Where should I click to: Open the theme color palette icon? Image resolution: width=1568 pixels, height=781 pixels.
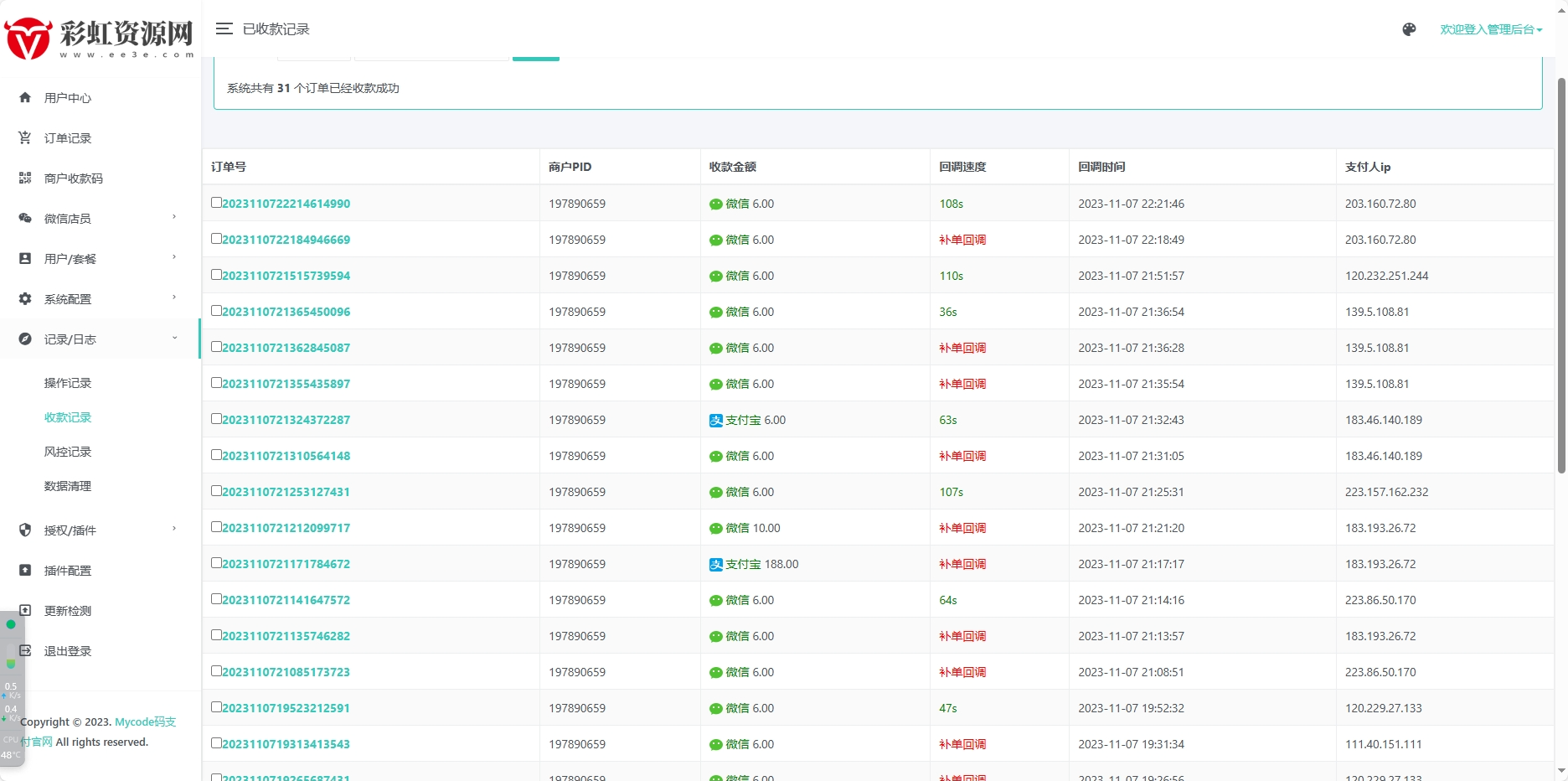click(x=1409, y=29)
